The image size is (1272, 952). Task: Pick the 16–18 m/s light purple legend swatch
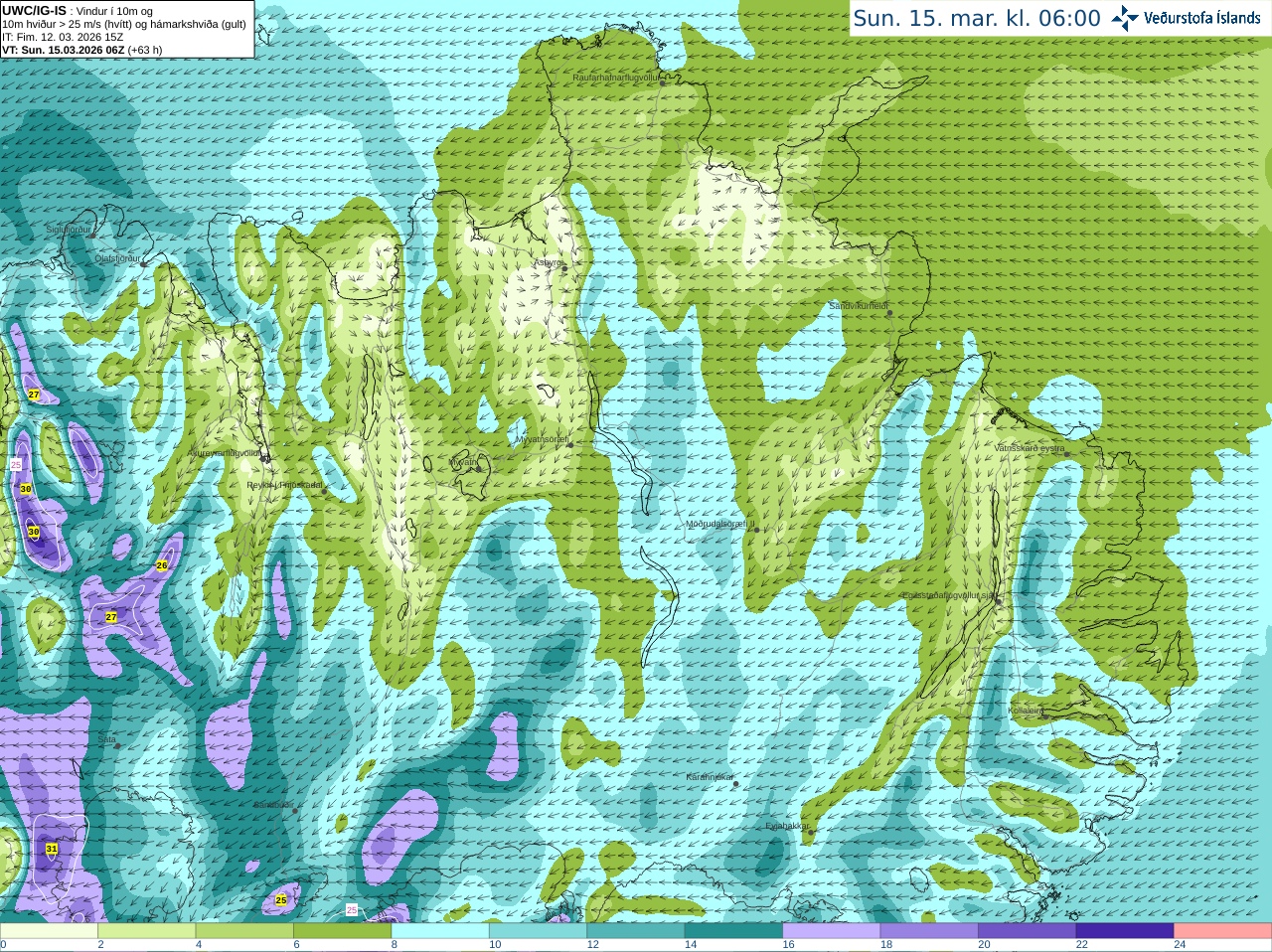[832, 931]
